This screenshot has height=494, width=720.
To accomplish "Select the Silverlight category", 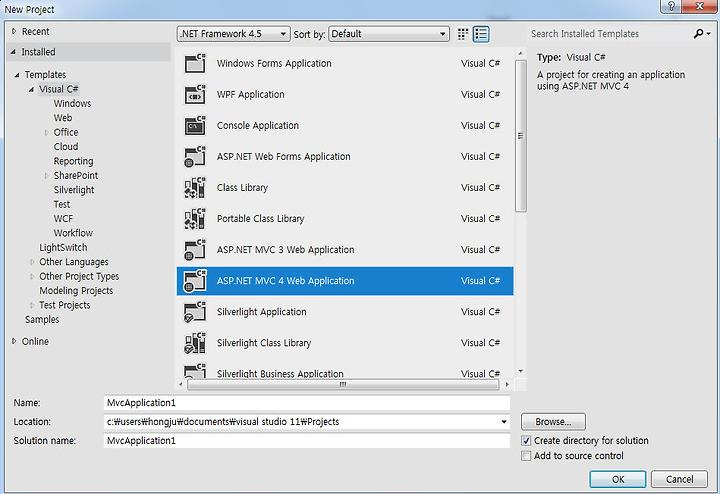I will click(x=74, y=190).
